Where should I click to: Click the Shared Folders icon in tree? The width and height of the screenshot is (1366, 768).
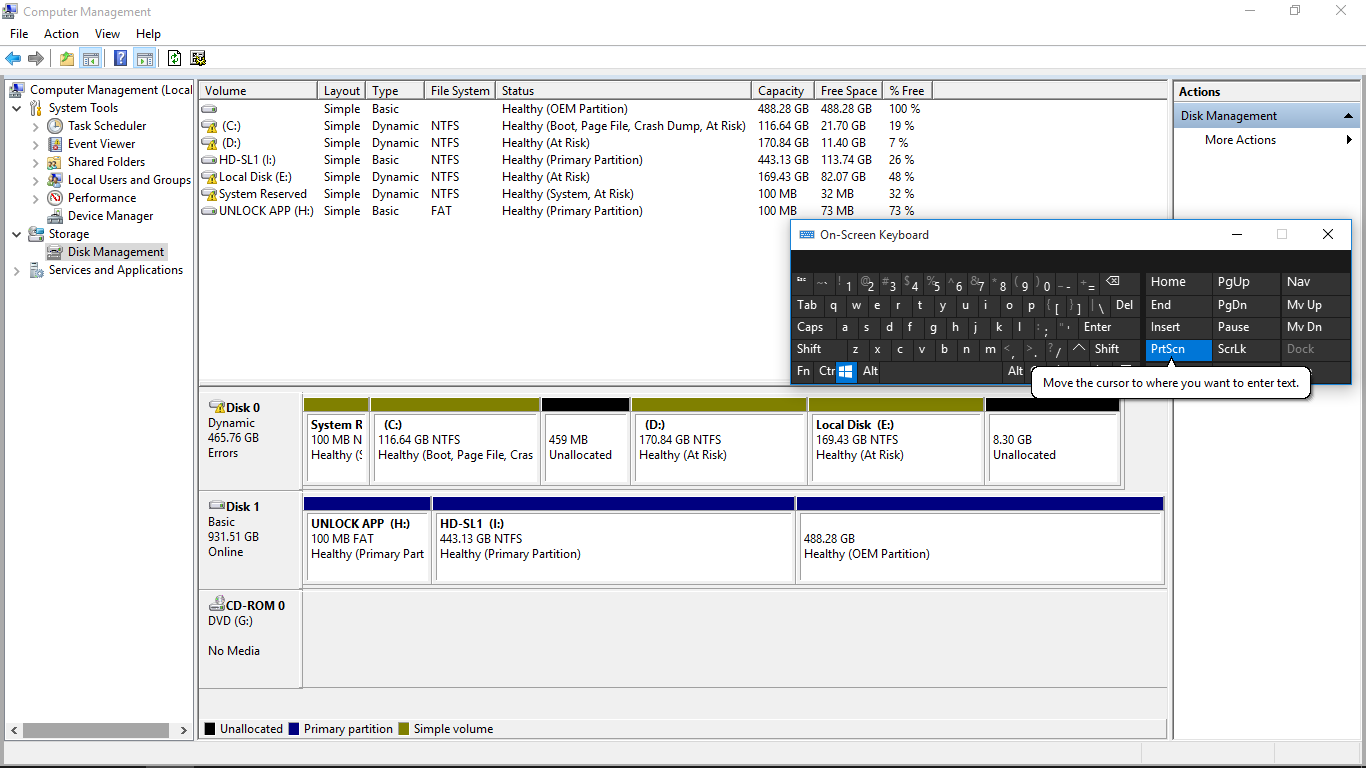pyautogui.click(x=56, y=162)
